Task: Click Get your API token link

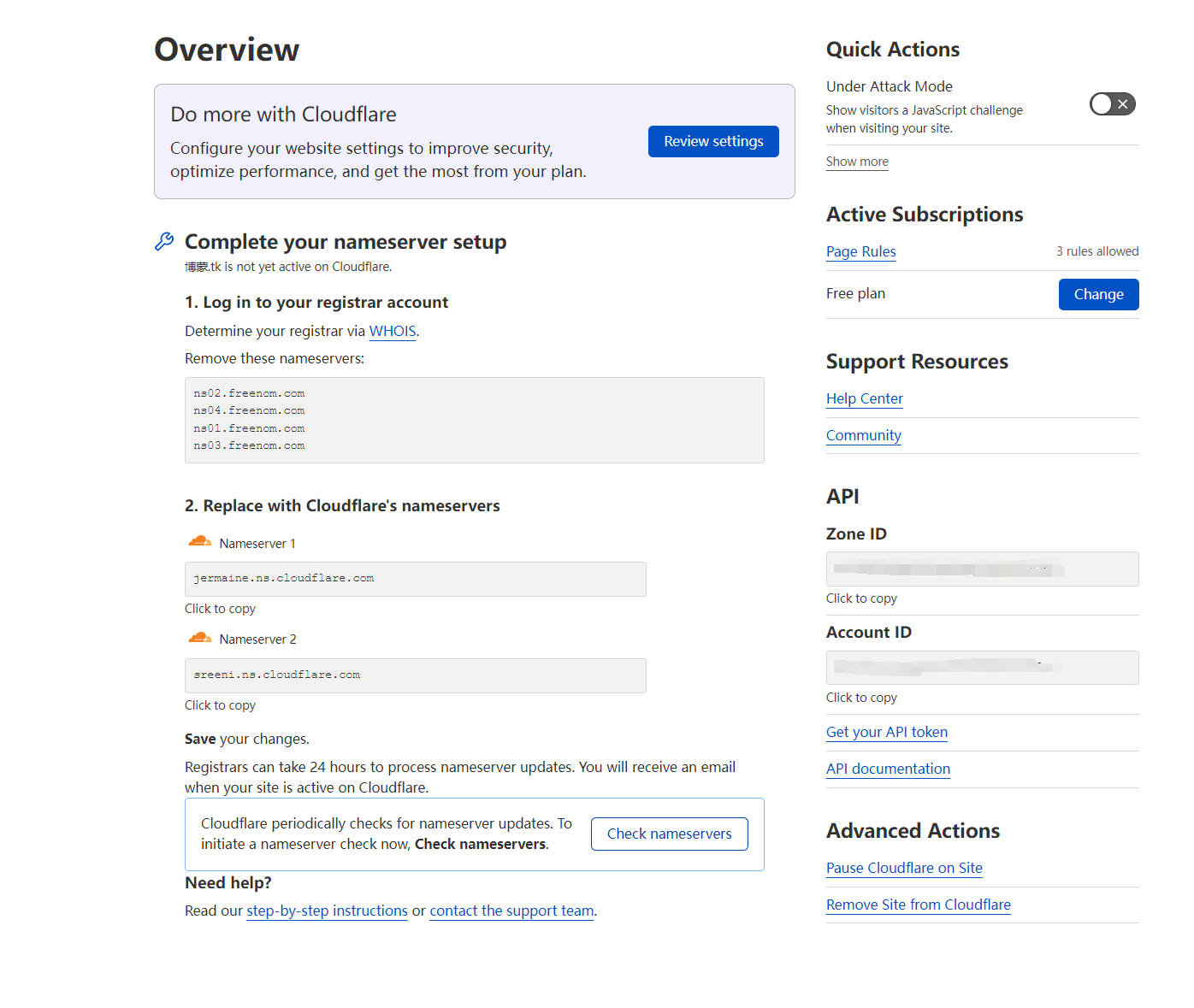Action: (x=887, y=732)
